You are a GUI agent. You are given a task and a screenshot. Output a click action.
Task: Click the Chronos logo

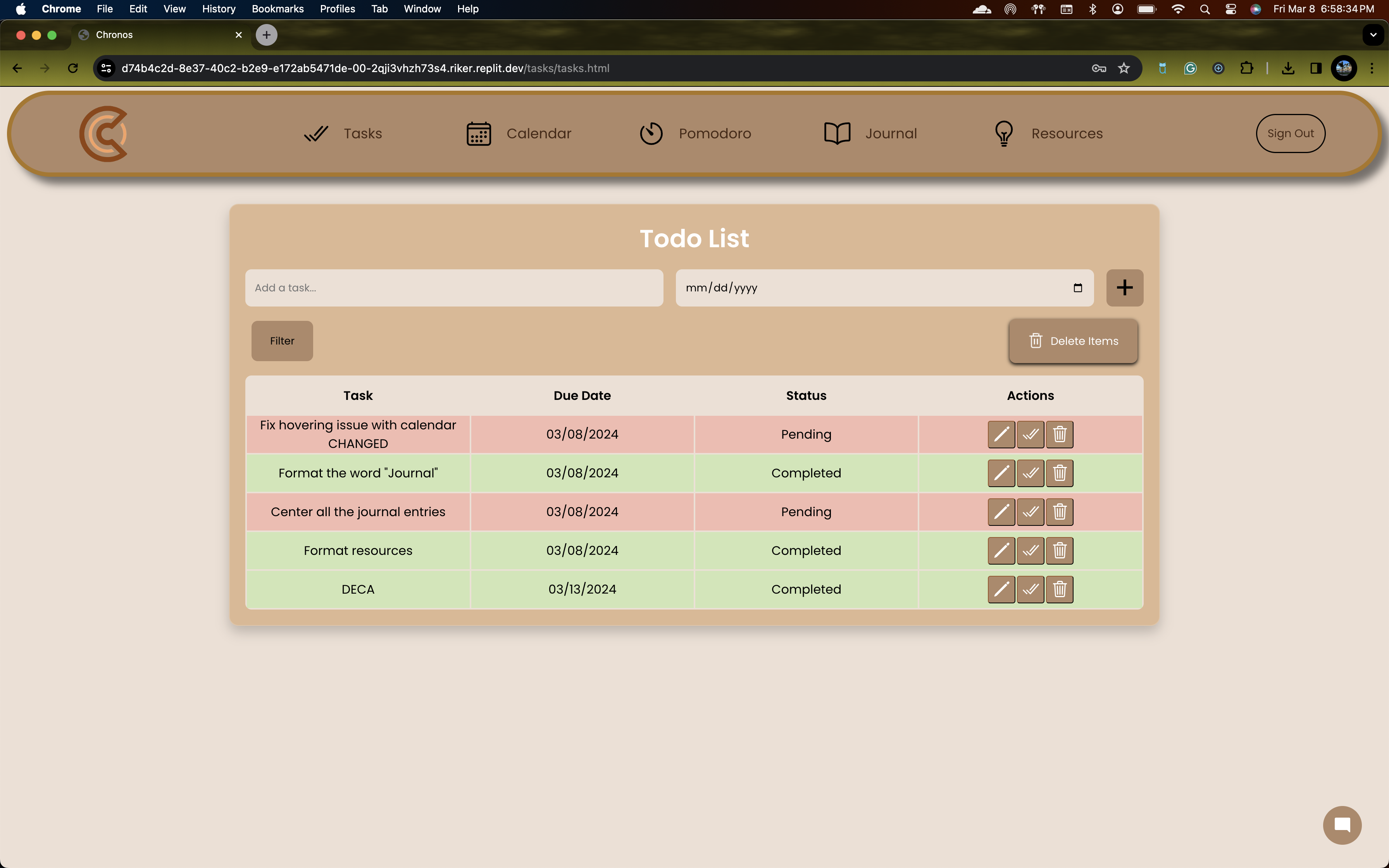tap(103, 133)
